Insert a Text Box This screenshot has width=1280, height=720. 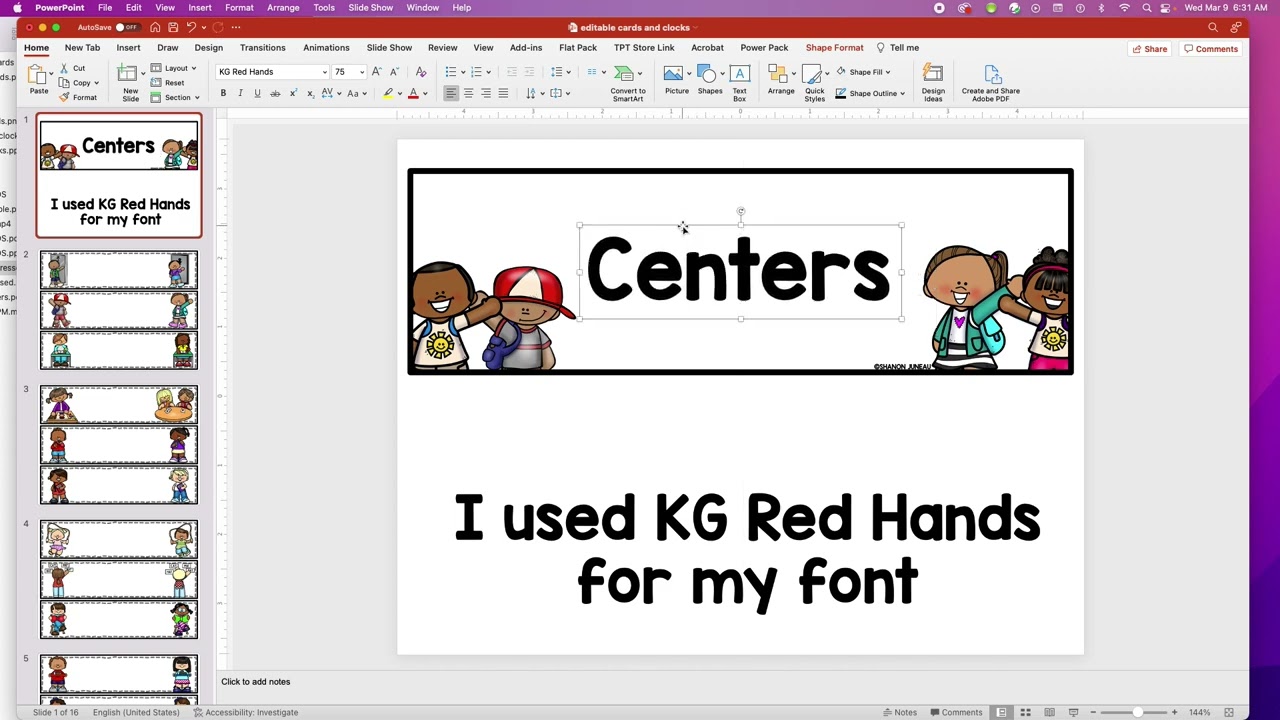tap(739, 83)
